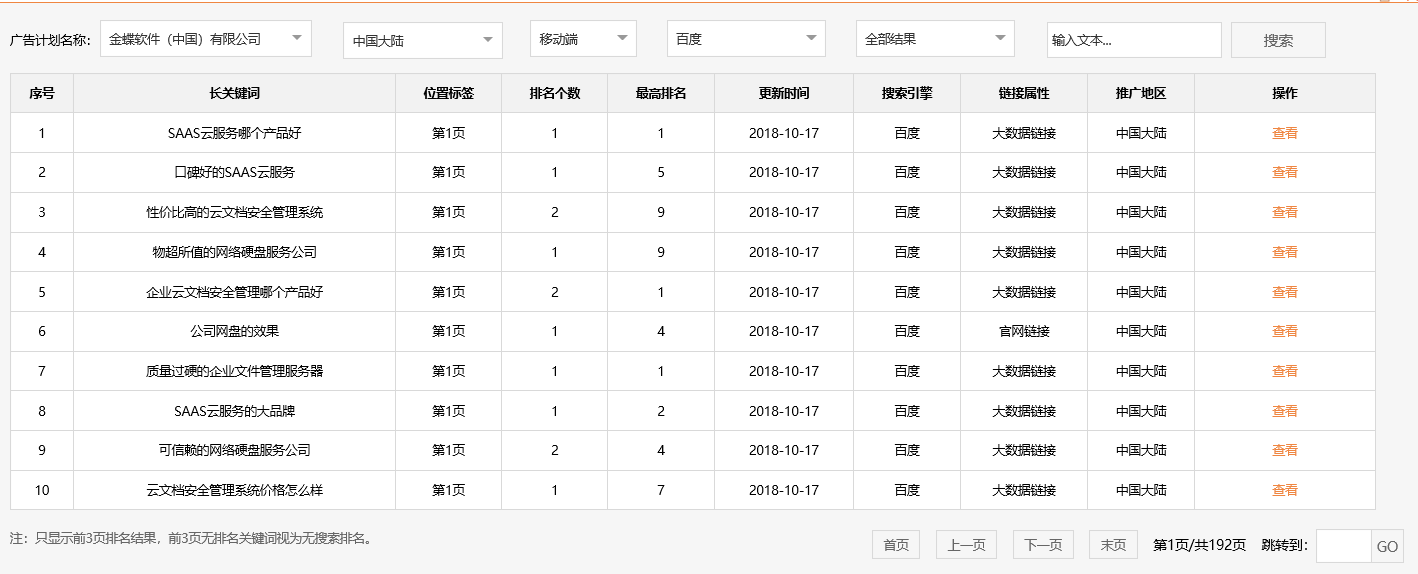Jump to last page with 末页
This screenshot has height=574, width=1418.
1113,545
